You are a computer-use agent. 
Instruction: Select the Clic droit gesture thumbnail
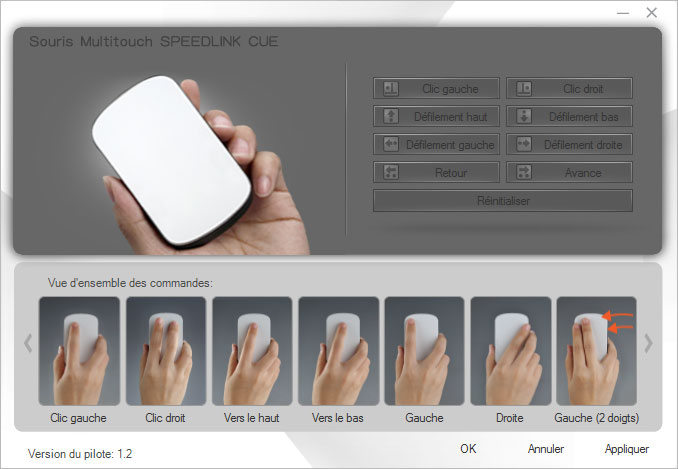tap(165, 350)
